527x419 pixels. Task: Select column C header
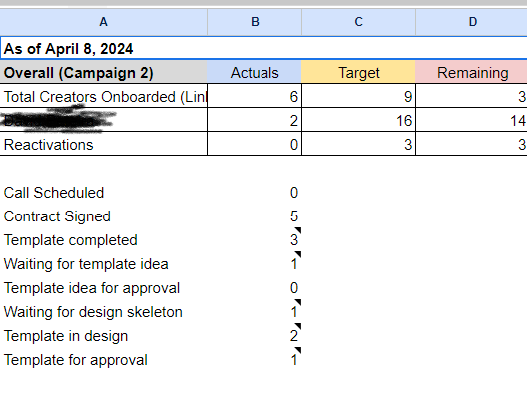[x=359, y=22]
